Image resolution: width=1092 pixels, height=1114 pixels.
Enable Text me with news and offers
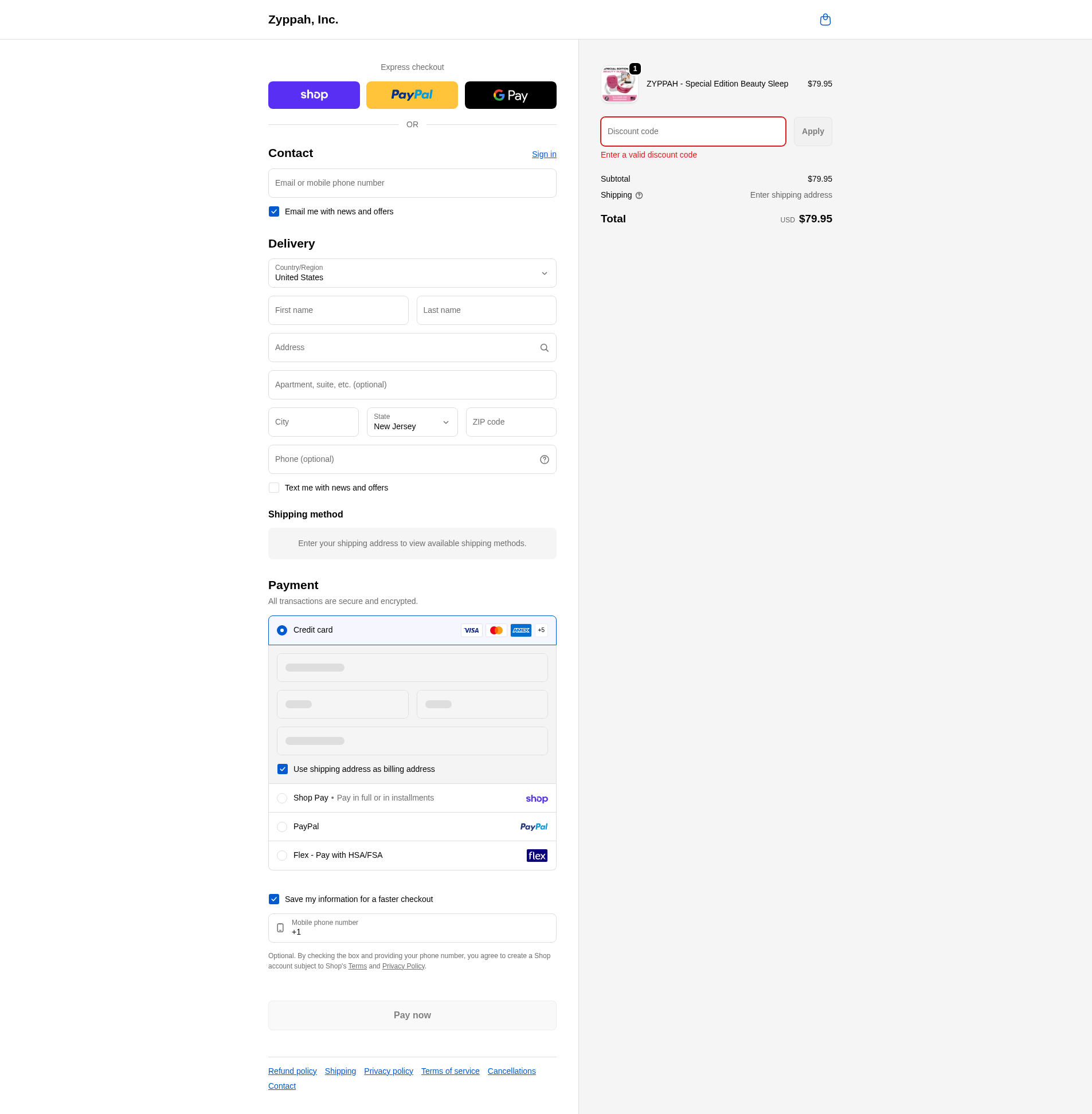click(274, 488)
